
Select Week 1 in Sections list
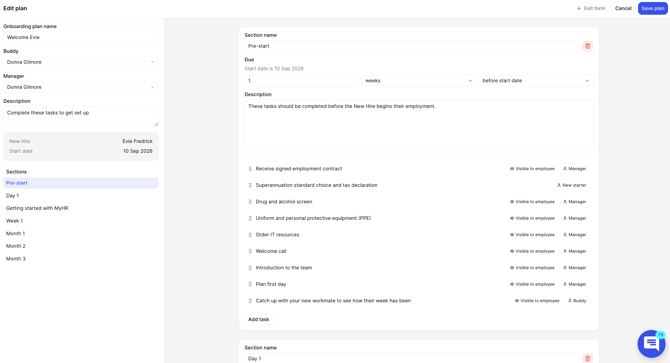coord(81,221)
